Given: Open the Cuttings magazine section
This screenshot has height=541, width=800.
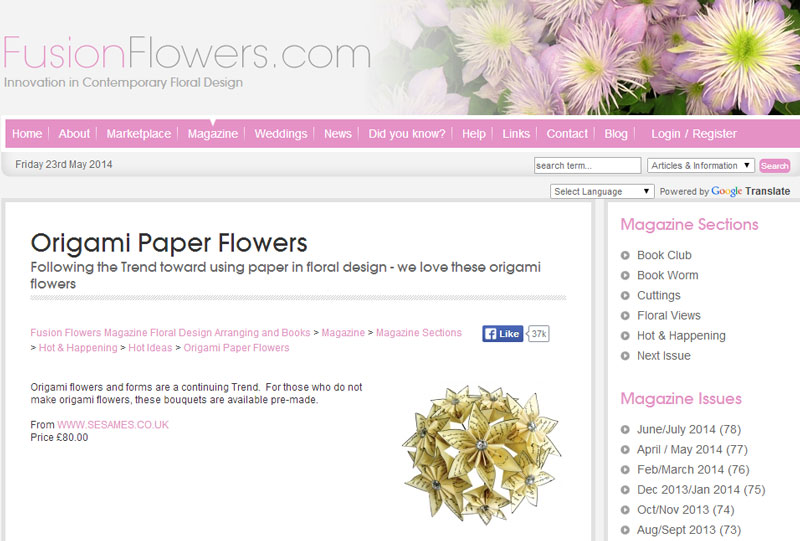Looking at the screenshot, I should pos(659,296).
